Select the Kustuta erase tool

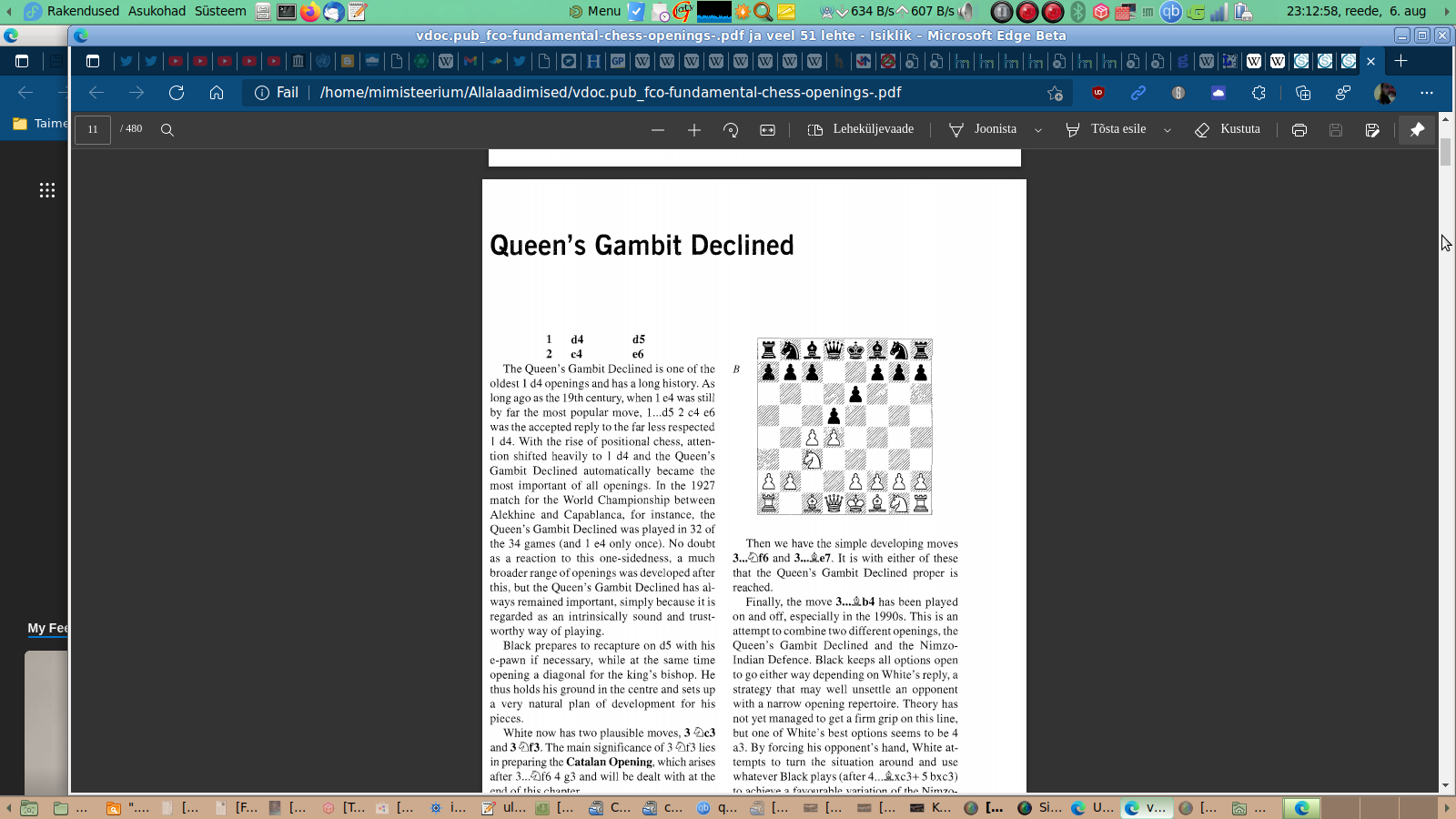[1228, 129]
